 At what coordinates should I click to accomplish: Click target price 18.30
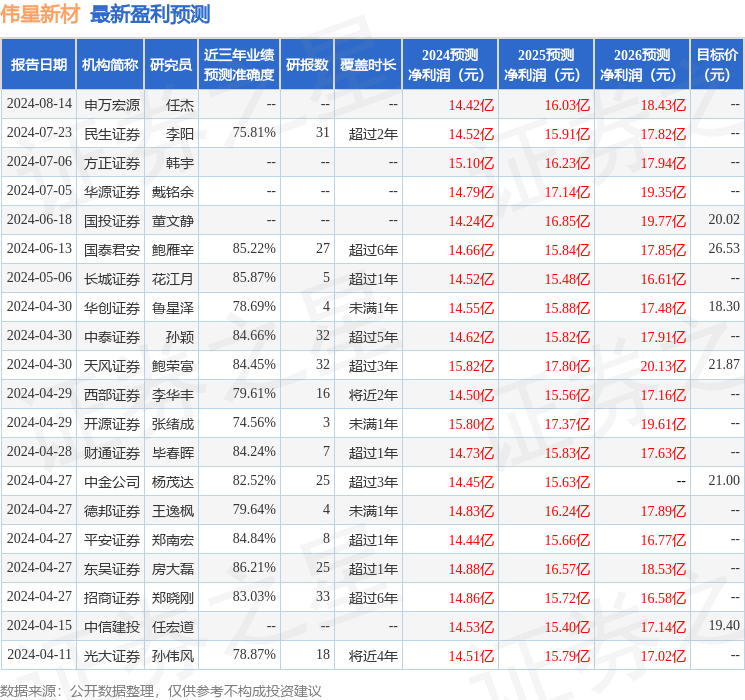[x=724, y=307]
